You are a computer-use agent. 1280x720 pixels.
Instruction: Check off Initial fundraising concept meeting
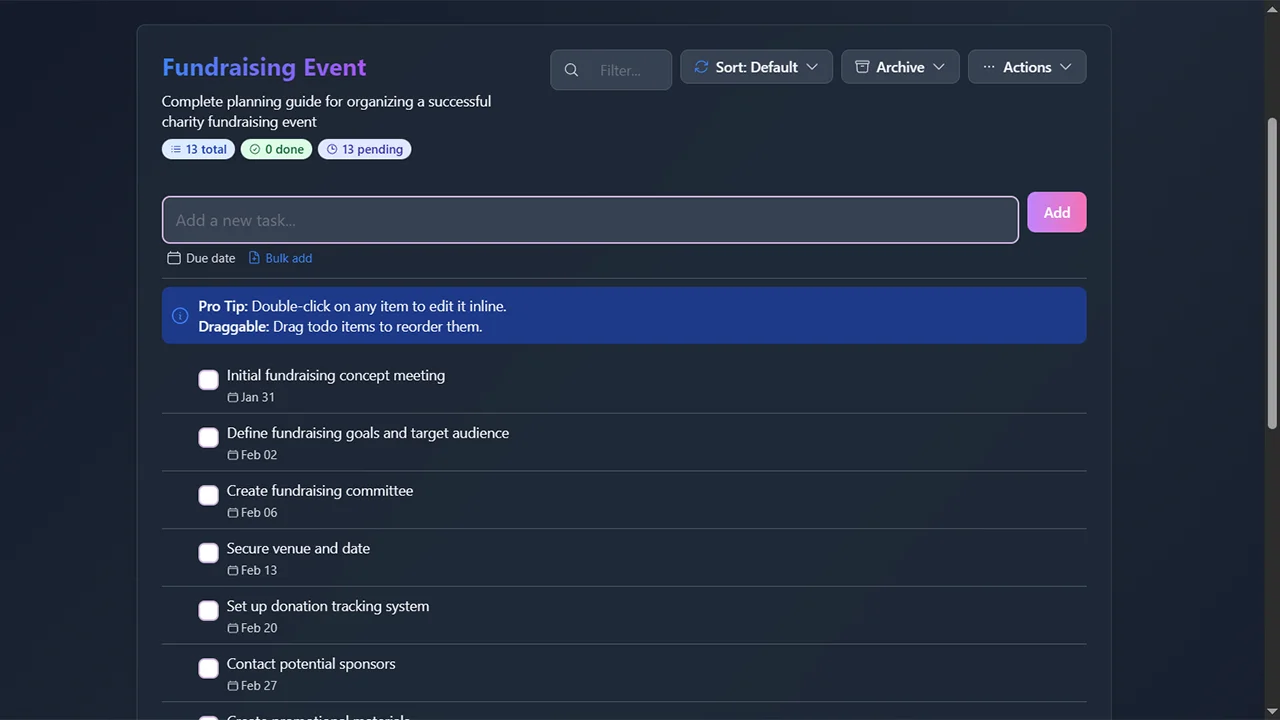pos(208,380)
